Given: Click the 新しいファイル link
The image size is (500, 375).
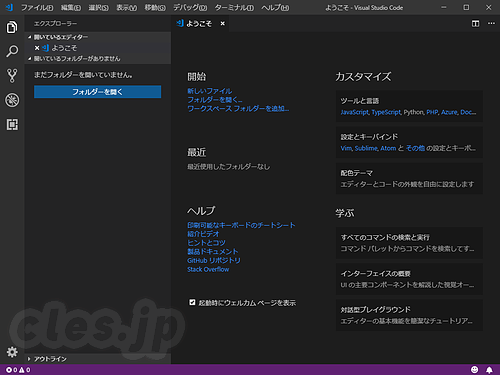Looking at the screenshot, I should pyautogui.click(x=209, y=91).
